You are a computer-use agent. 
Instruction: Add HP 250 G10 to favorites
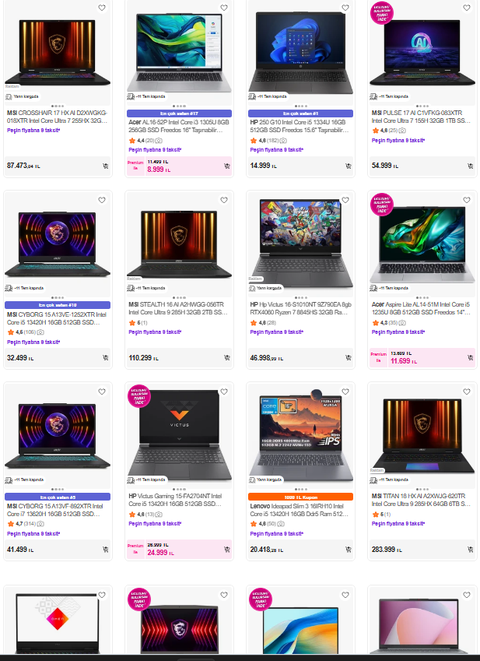point(345,8)
